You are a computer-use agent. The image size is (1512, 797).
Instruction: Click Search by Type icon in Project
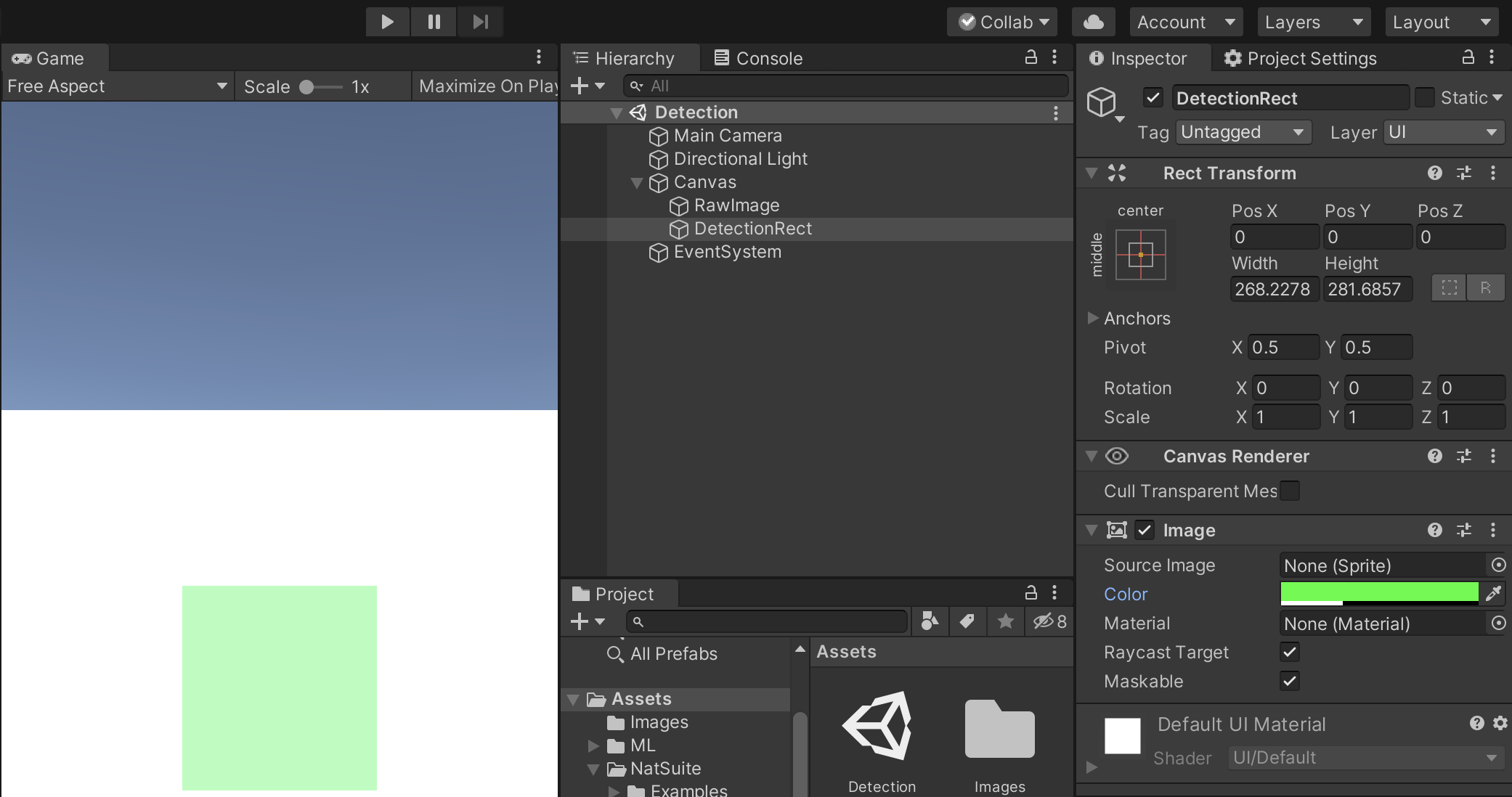click(x=929, y=621)
